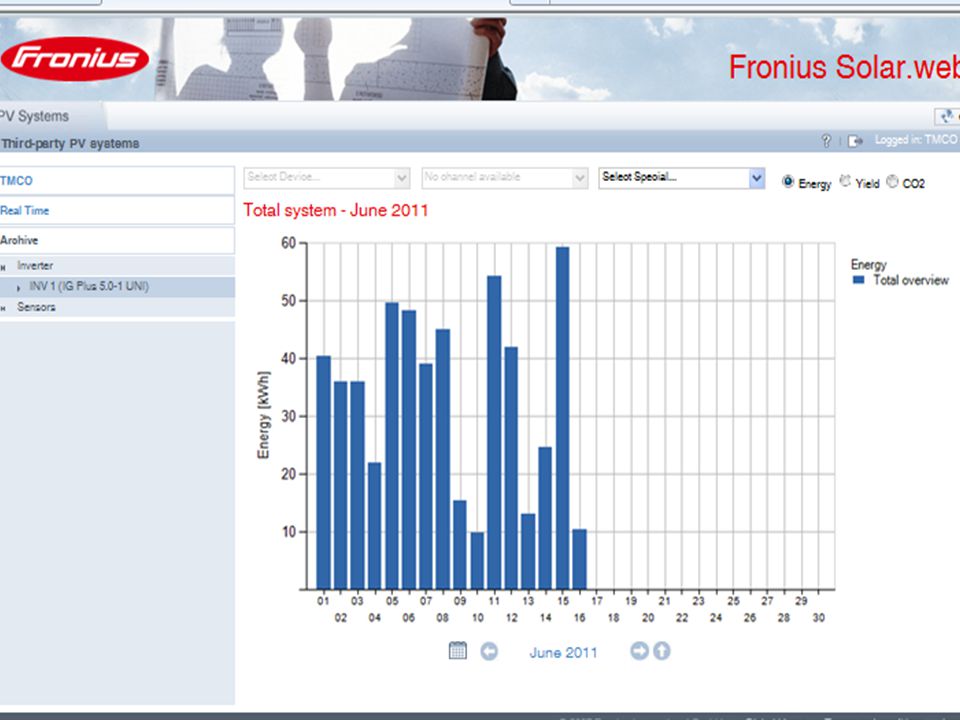Click the day 05 bar in chart
The image size is (960, 720).
tap(392, 446)
